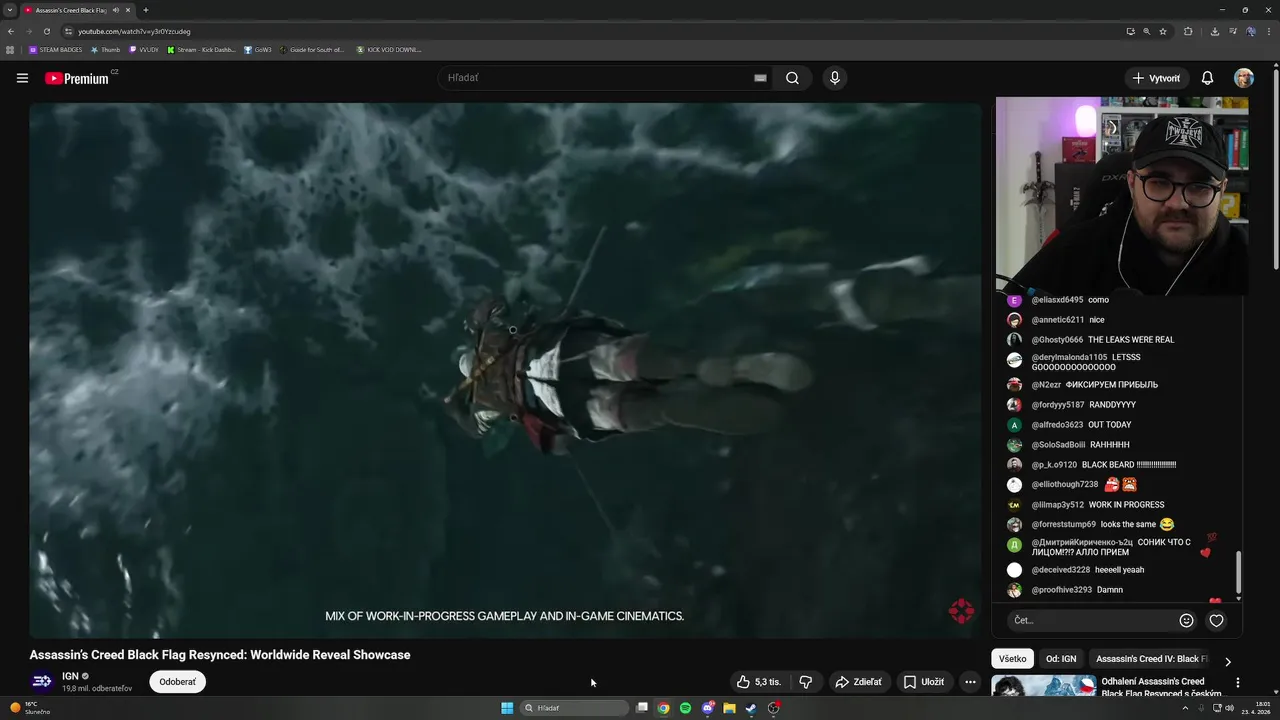Screen dimensions: 1280x720
Task: Open the zoom indicator in address bar
Action: (1146, 31)
